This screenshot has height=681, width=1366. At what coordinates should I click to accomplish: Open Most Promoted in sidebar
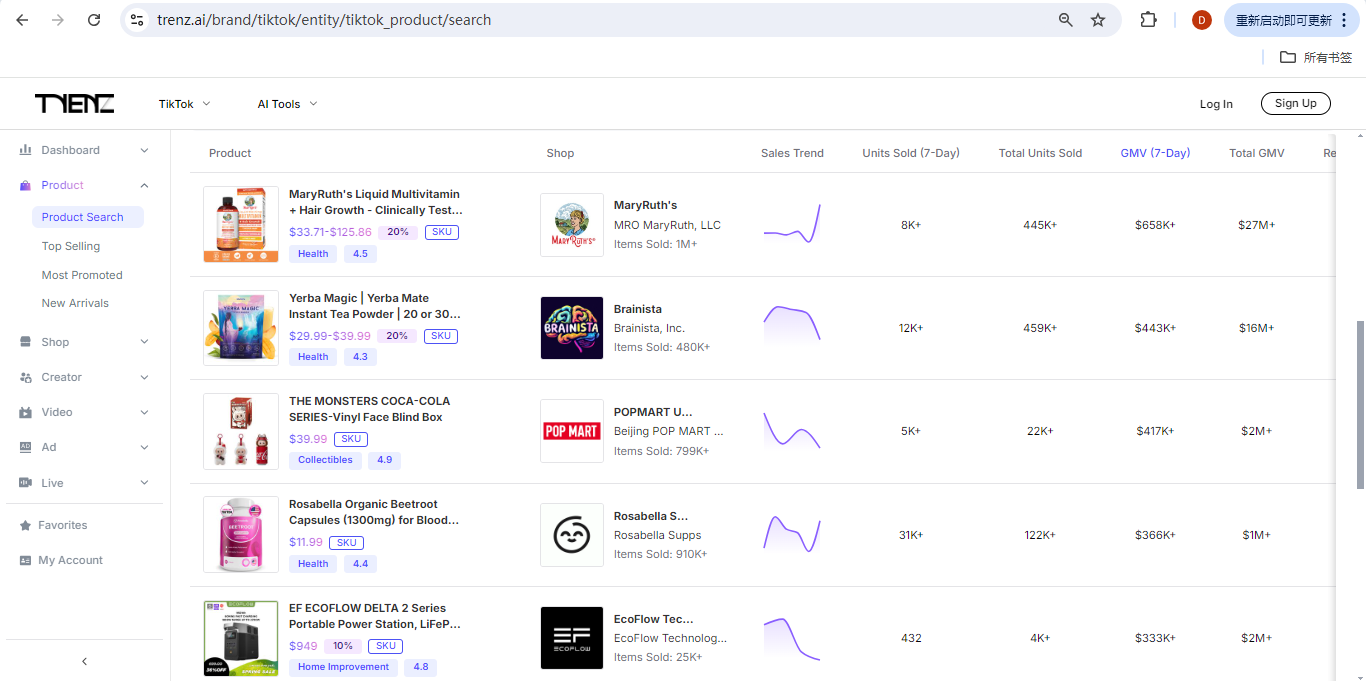[82, 275]
